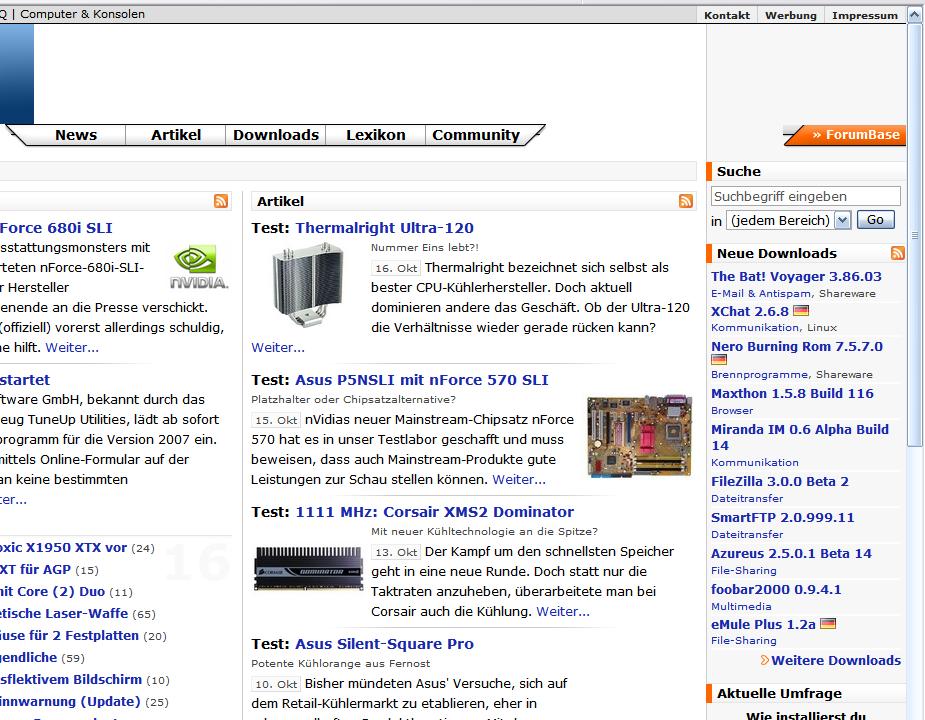The image size is (925, 720).
Task: Click the '13. Okt' date label
Action: click(396, 552)
